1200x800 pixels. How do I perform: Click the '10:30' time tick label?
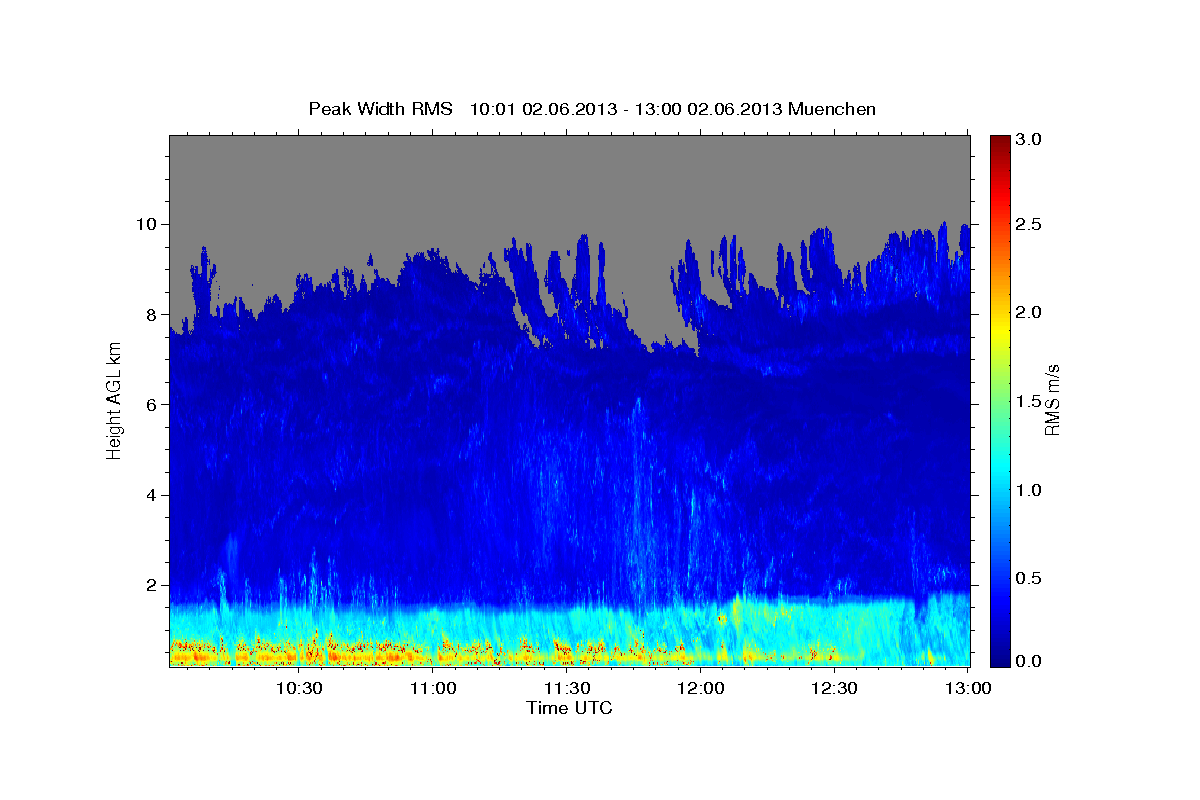[x=299, y=688]
